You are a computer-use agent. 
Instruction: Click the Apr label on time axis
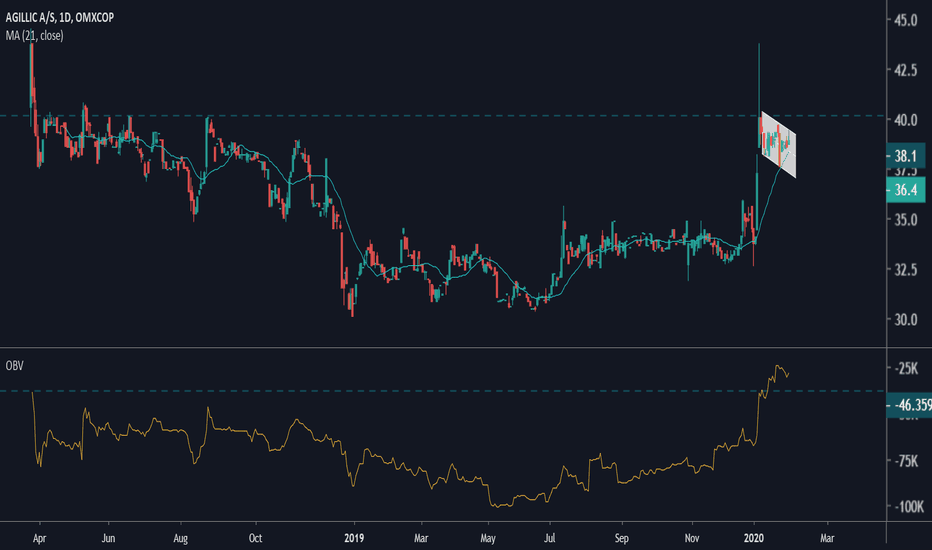click(x=39, y=538)
